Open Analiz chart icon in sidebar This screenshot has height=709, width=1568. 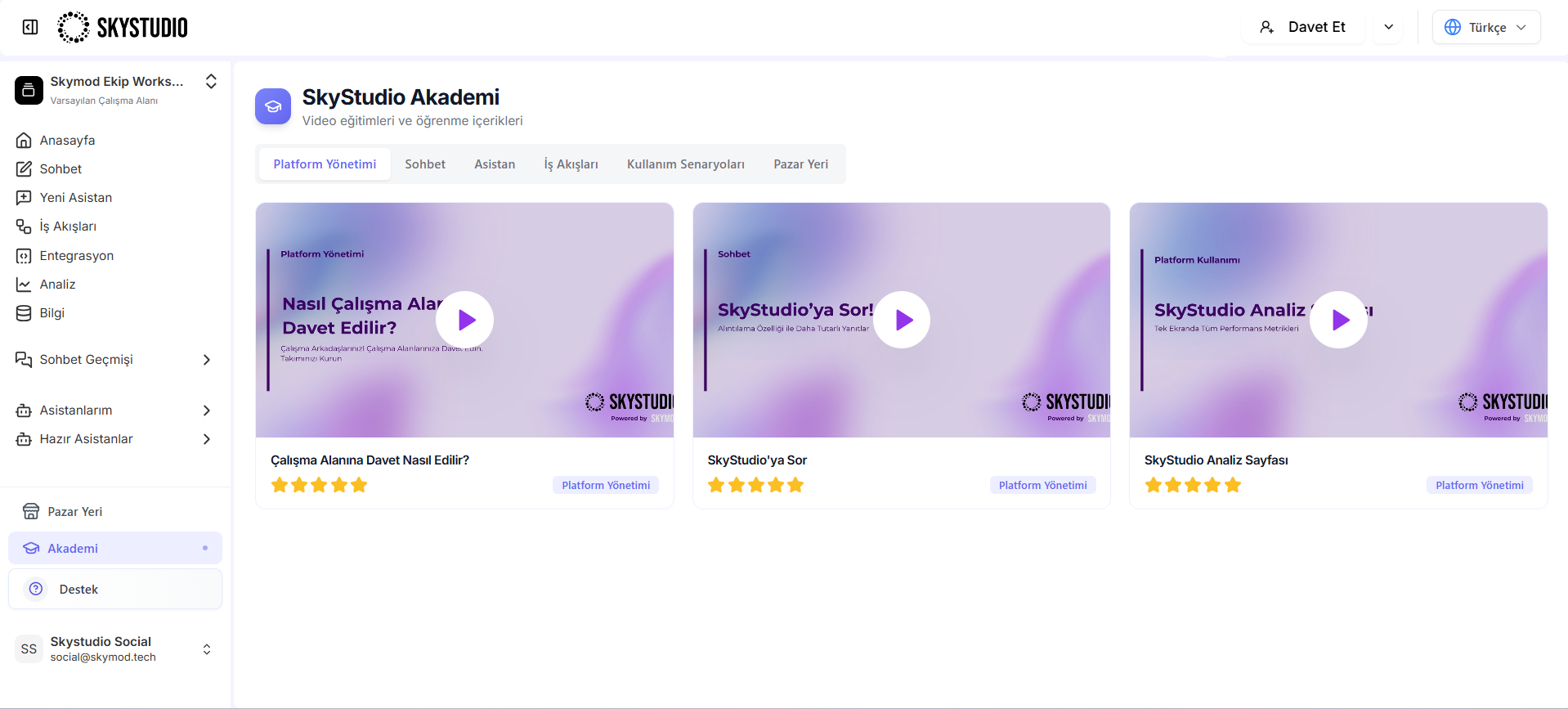click(x=24, y=285)
